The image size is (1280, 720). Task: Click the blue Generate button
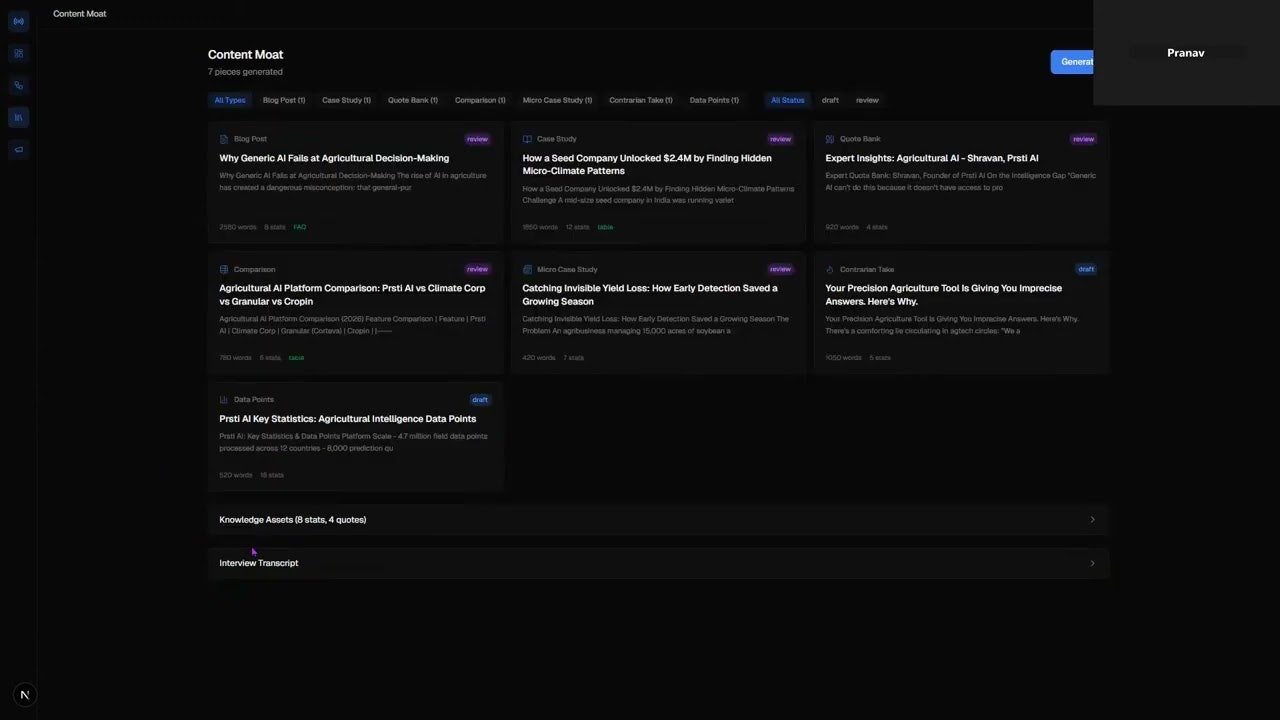click(x=1072, y=62)
